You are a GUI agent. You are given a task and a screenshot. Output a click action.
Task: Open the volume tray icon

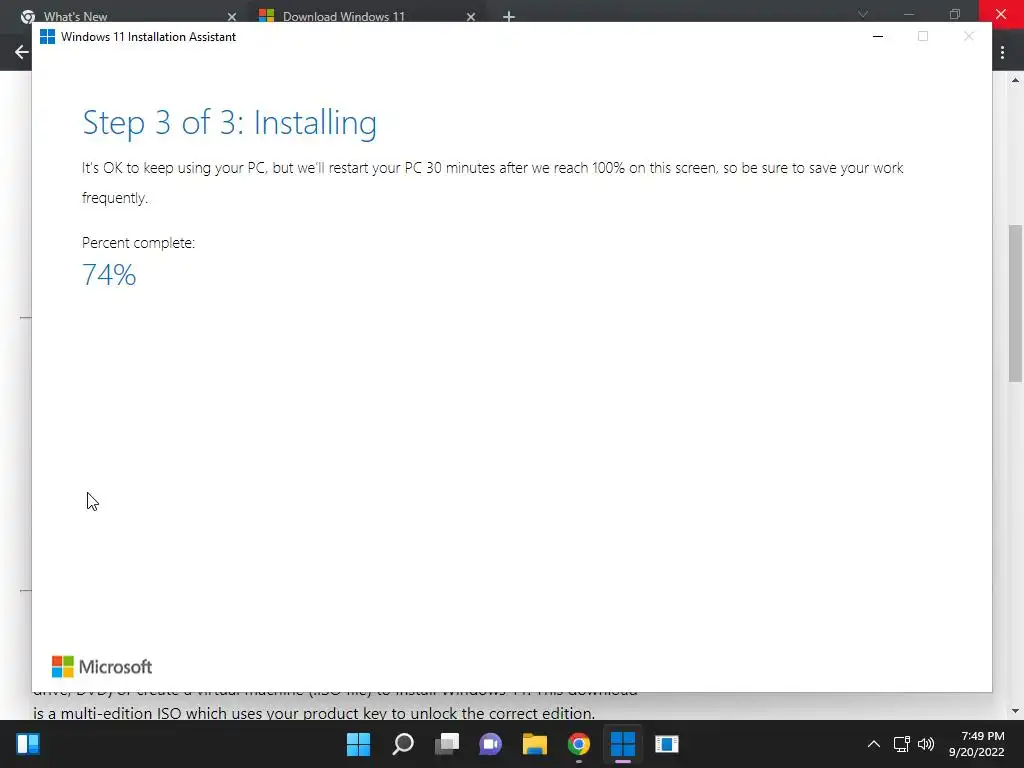pyautogui.click(x=926, y=744)
